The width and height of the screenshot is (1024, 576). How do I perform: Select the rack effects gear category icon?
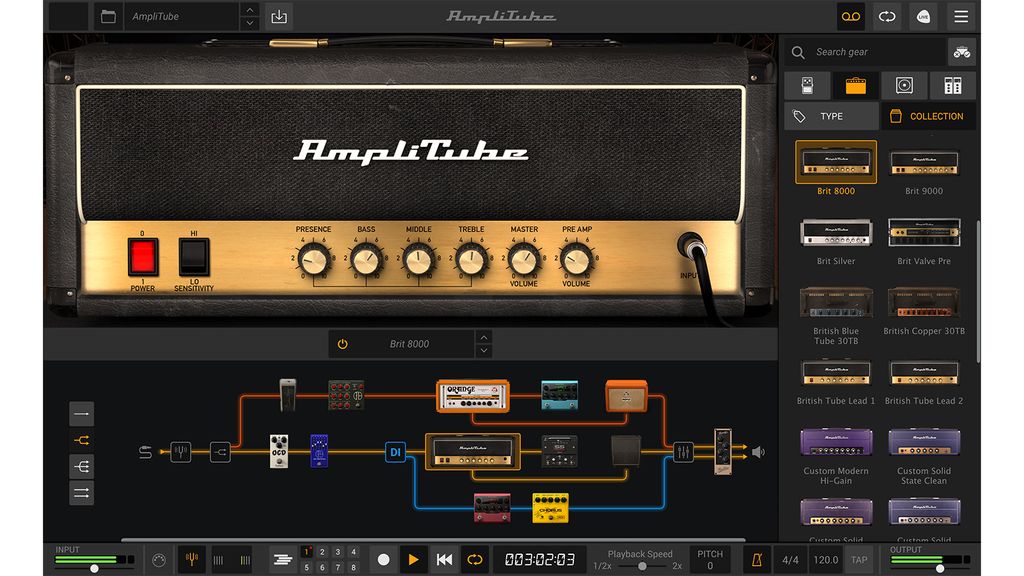[x=952, y=85]
